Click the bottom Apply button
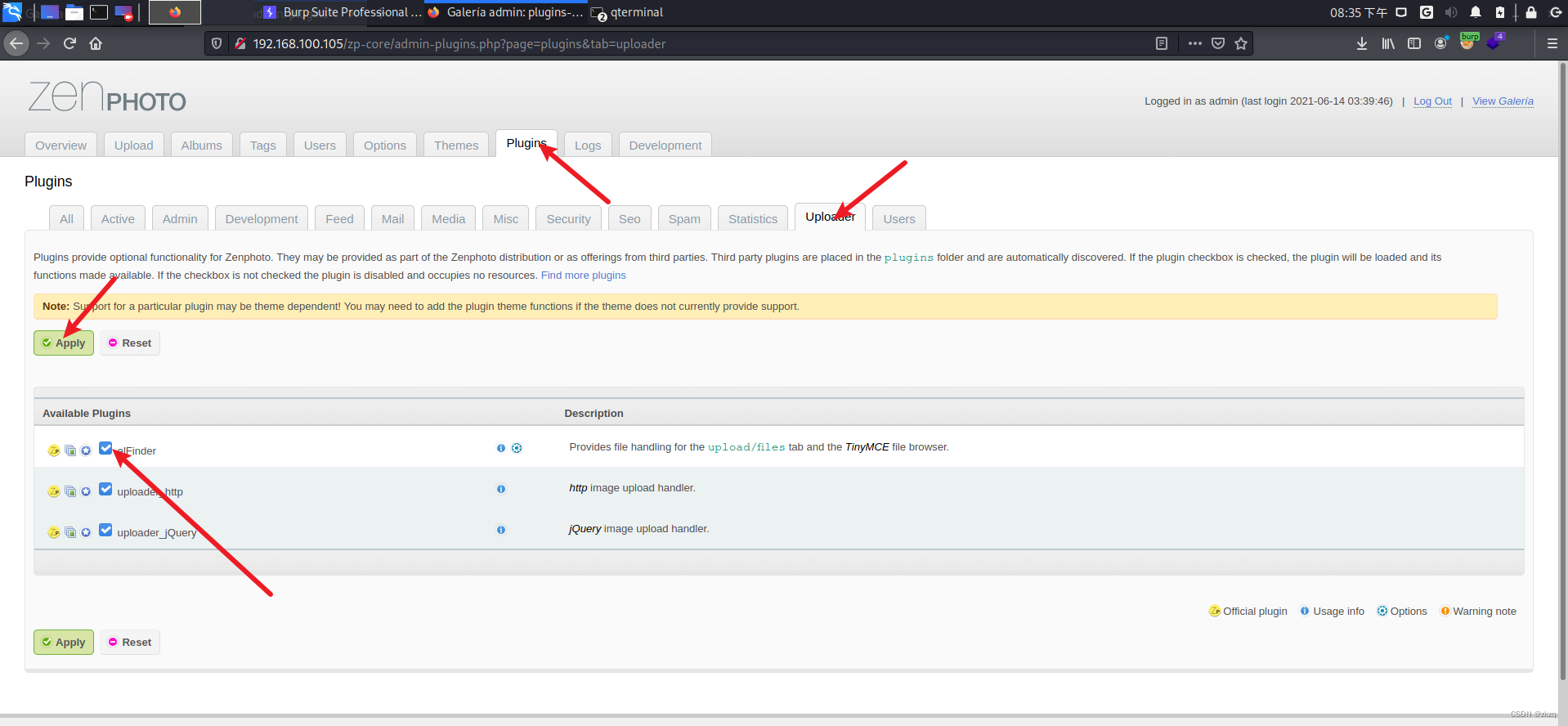 click(64, 642)
